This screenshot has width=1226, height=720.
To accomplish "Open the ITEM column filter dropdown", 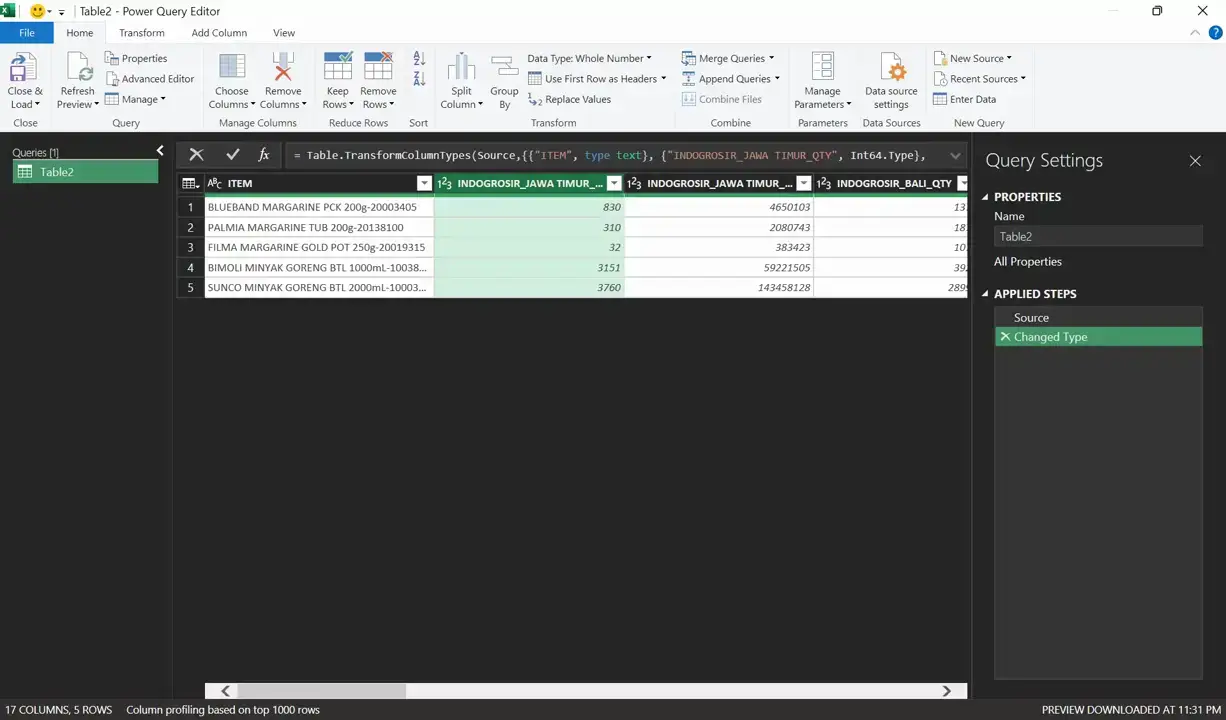I will coord(424,183).
